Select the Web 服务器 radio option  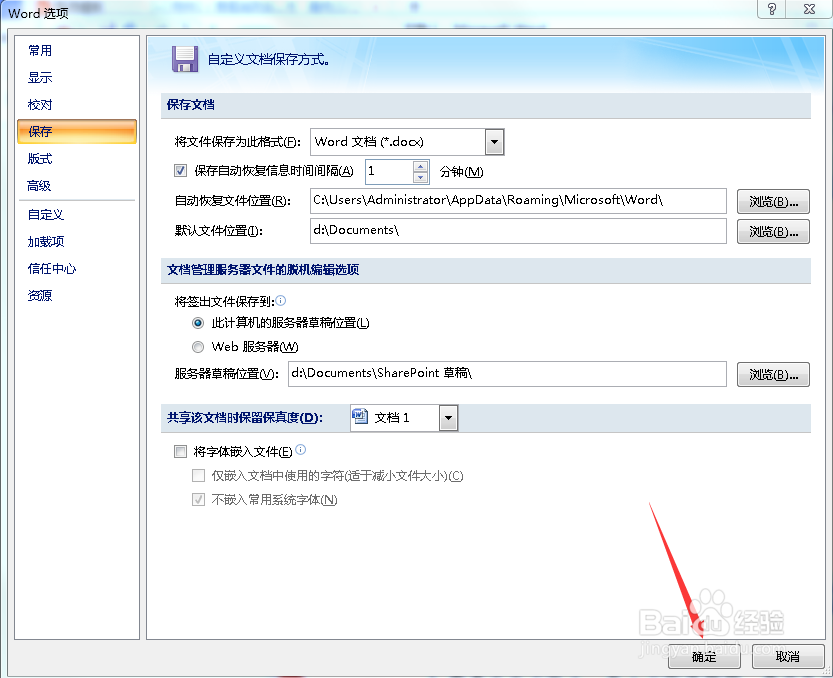coord(198,347)
